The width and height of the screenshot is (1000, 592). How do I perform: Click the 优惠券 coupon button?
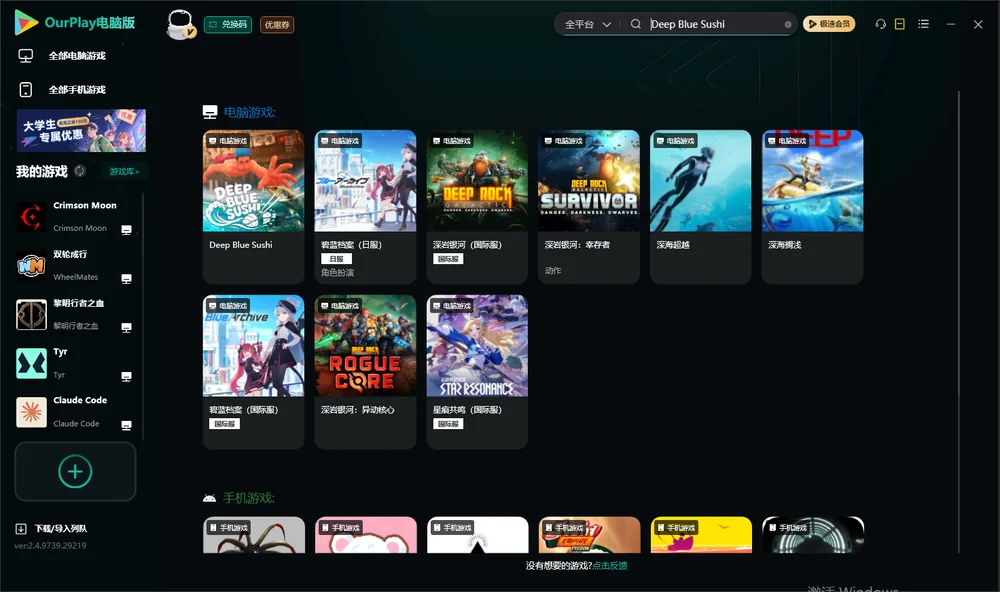click(277, 25)
